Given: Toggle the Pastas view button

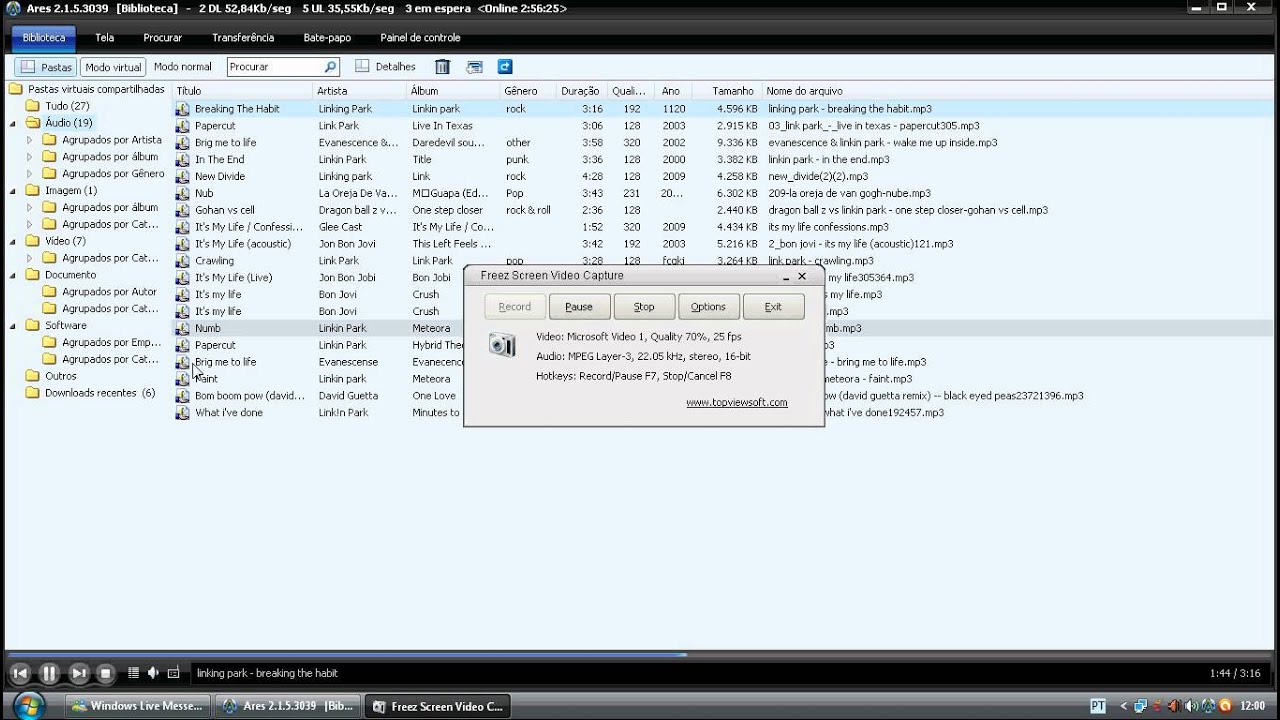Looking at the screenshot, I should pos(45,67).
